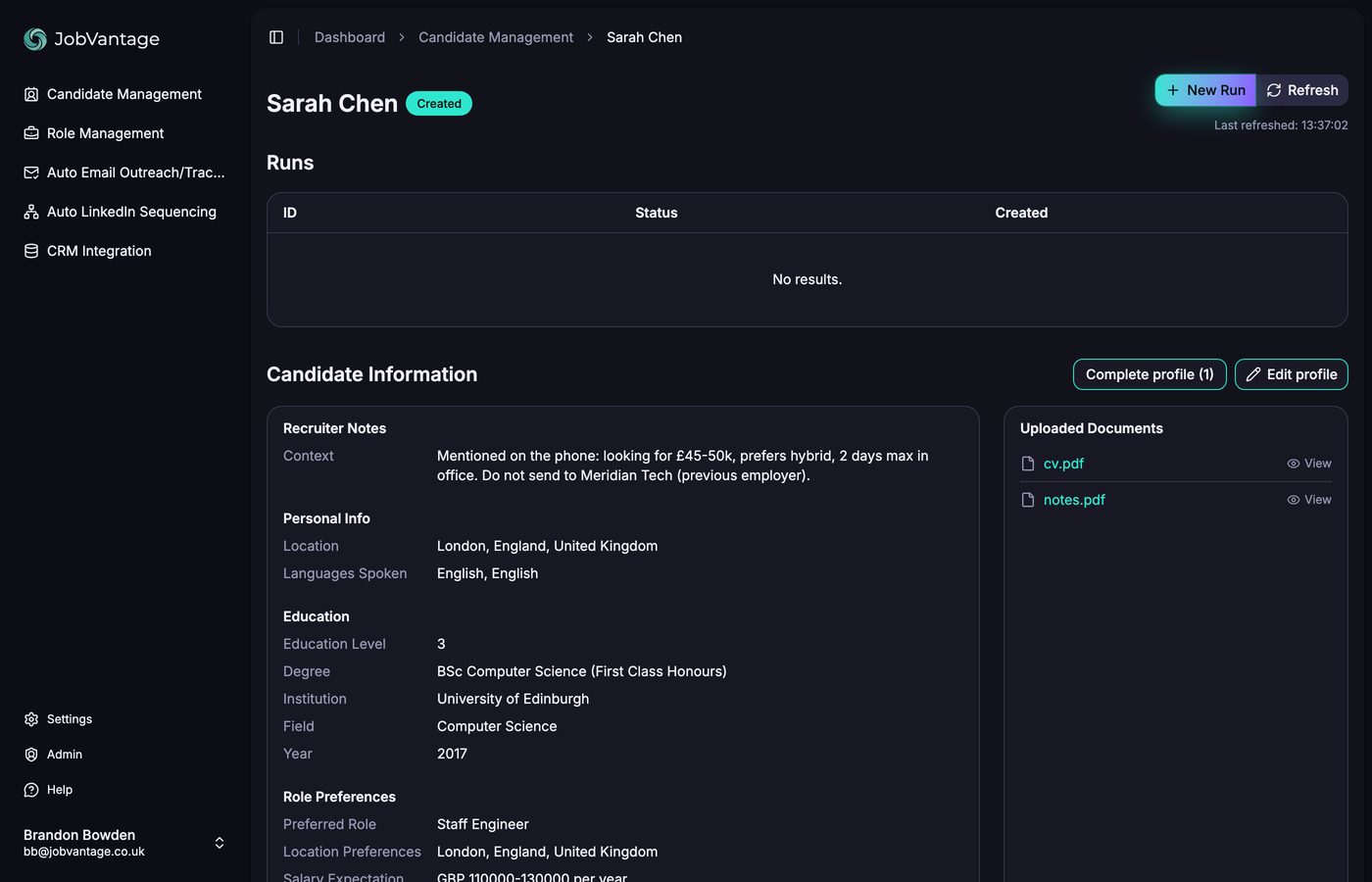1372x882 pixels.
Task: Click the BSc Computer Science degree value
Action: (x=581, y=671)
